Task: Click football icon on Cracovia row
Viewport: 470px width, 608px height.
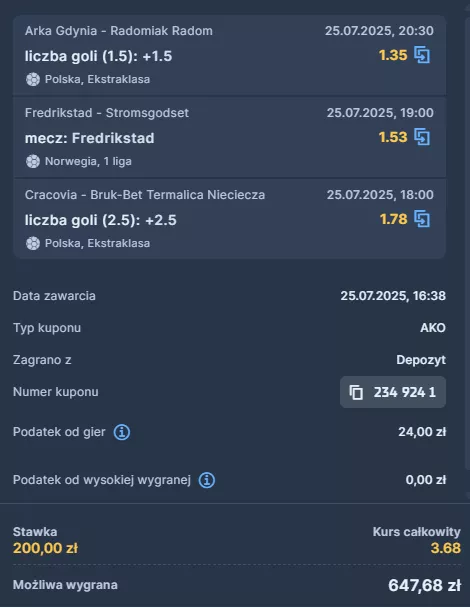Action: pos(33,244)
